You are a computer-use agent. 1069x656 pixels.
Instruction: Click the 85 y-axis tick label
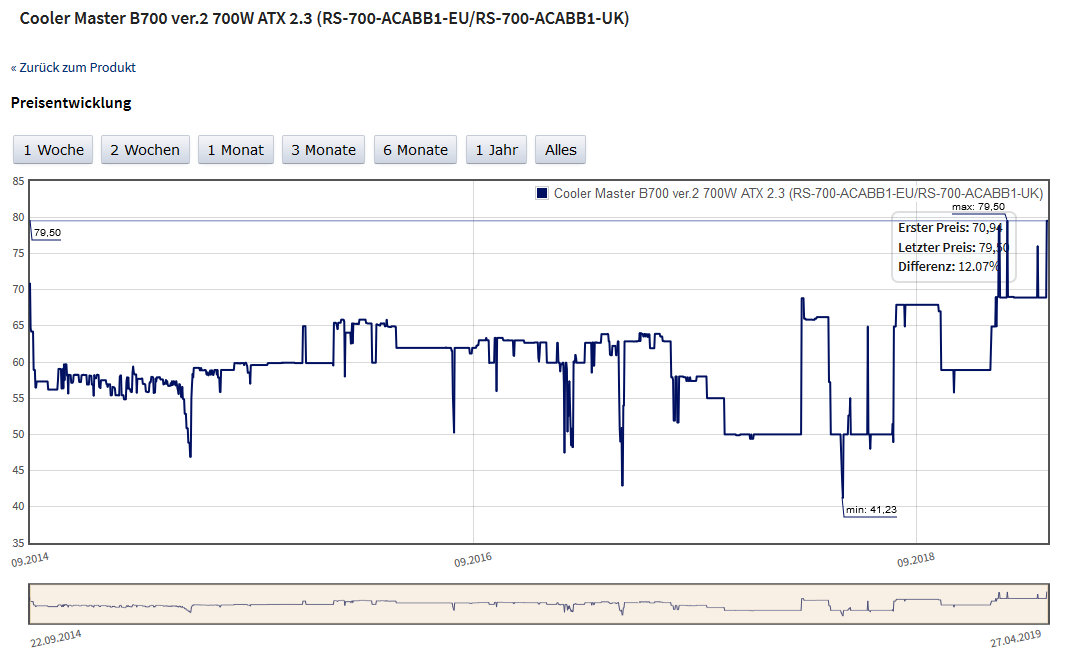[x=18, y=181]
